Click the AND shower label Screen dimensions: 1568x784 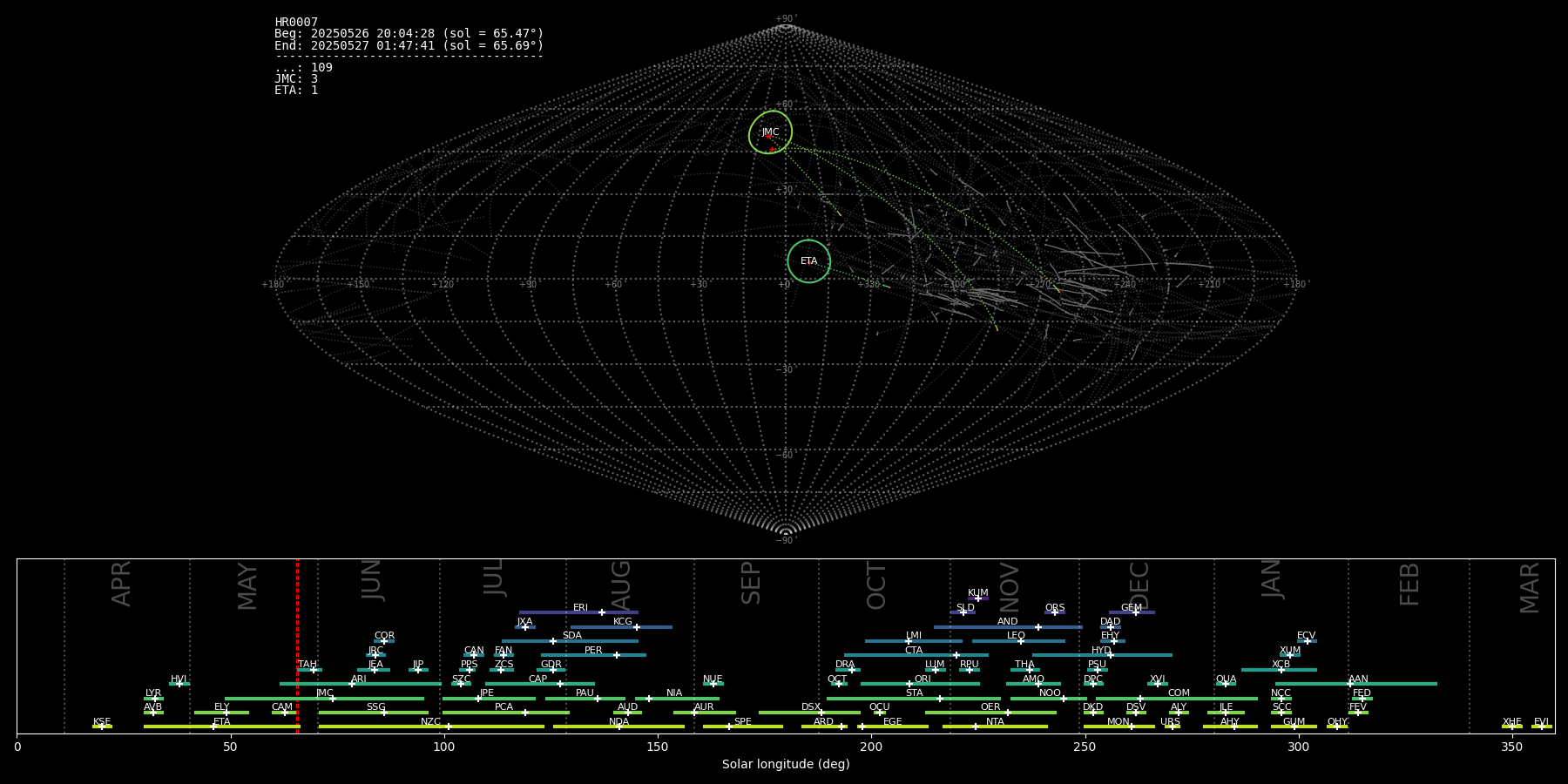pos(1008,621)
